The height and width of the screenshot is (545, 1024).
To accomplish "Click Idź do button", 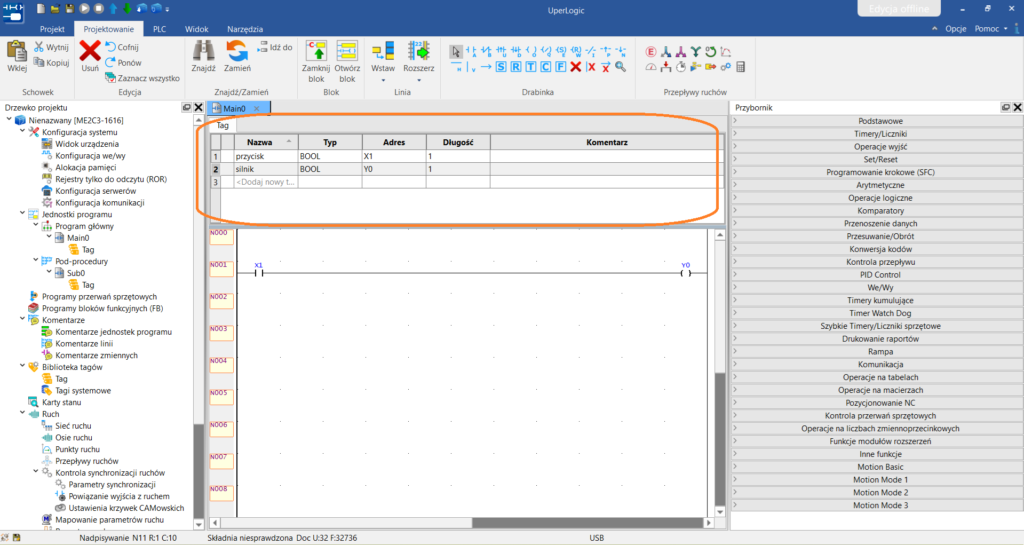I will point(275,47).
